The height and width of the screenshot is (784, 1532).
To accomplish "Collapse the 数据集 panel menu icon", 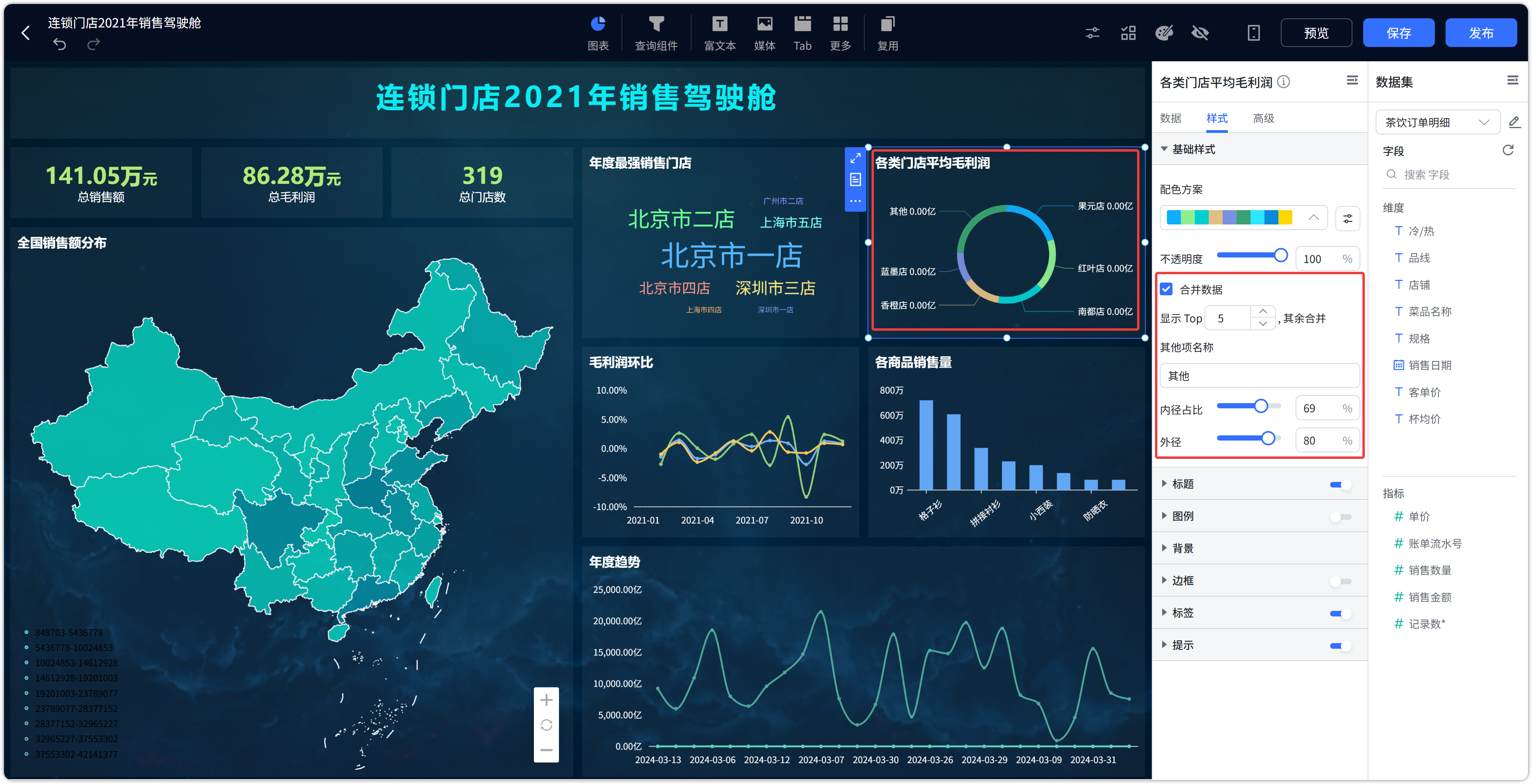I will point(1513,80).
